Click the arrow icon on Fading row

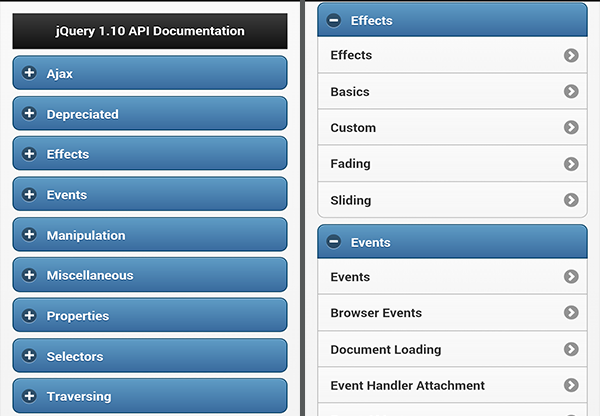tap(571, 164)
